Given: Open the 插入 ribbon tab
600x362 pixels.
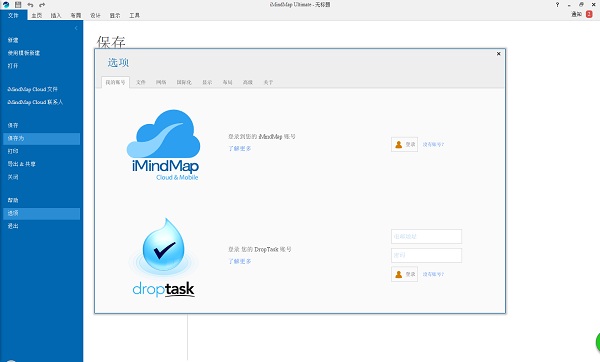Looking at the screenshot, I should click(56, 15).
